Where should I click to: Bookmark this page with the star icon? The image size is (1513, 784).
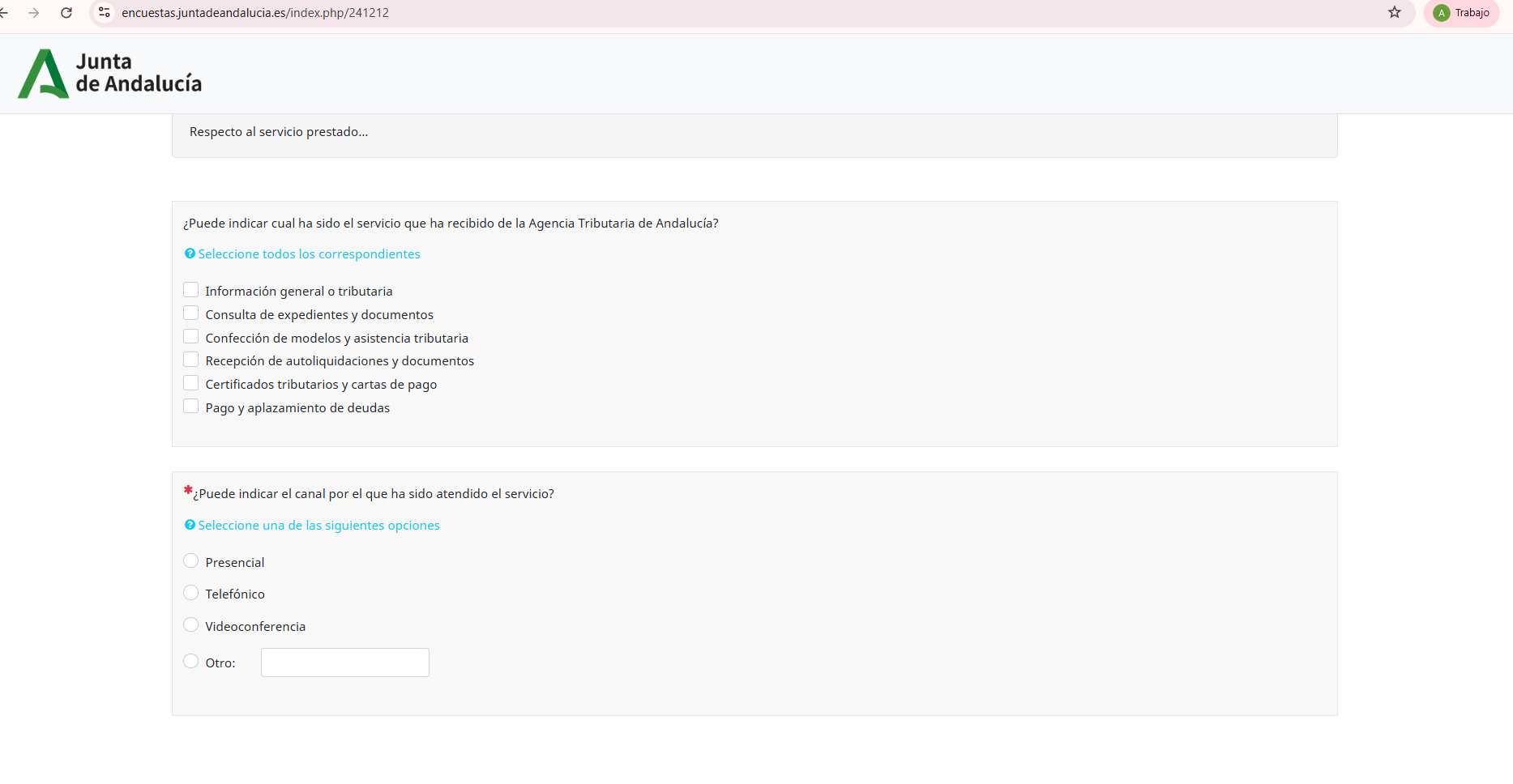[x=1394, y=13]
